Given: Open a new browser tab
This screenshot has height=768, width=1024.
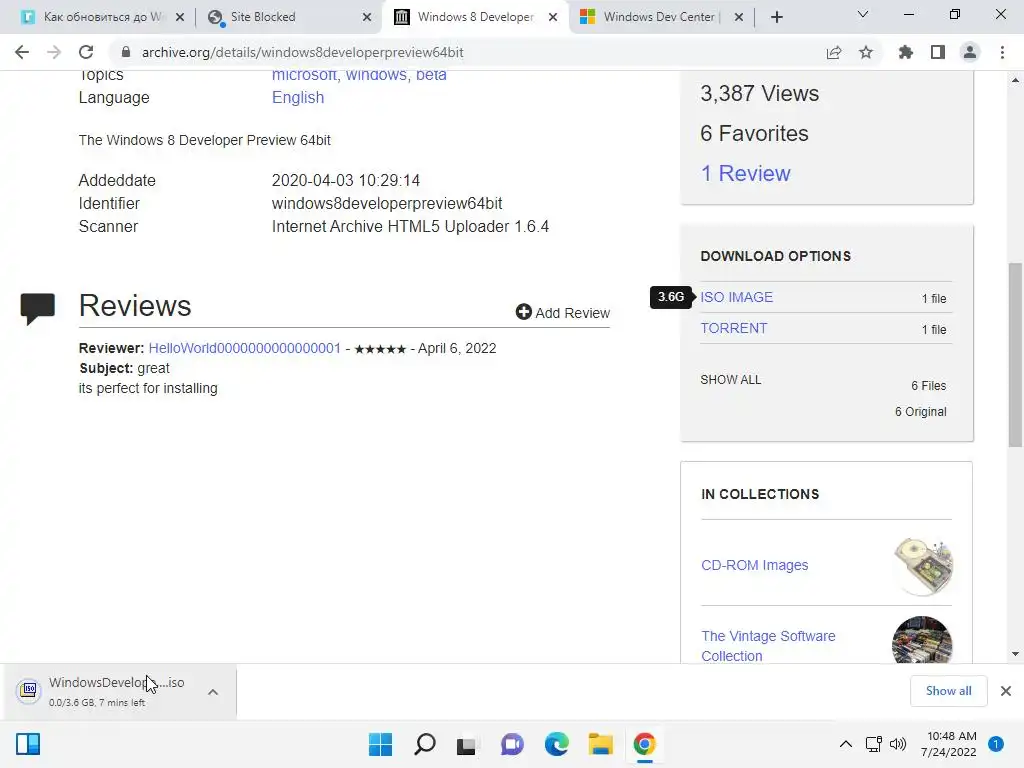Looking at the screenshot, I should click(x=776, y=17).
